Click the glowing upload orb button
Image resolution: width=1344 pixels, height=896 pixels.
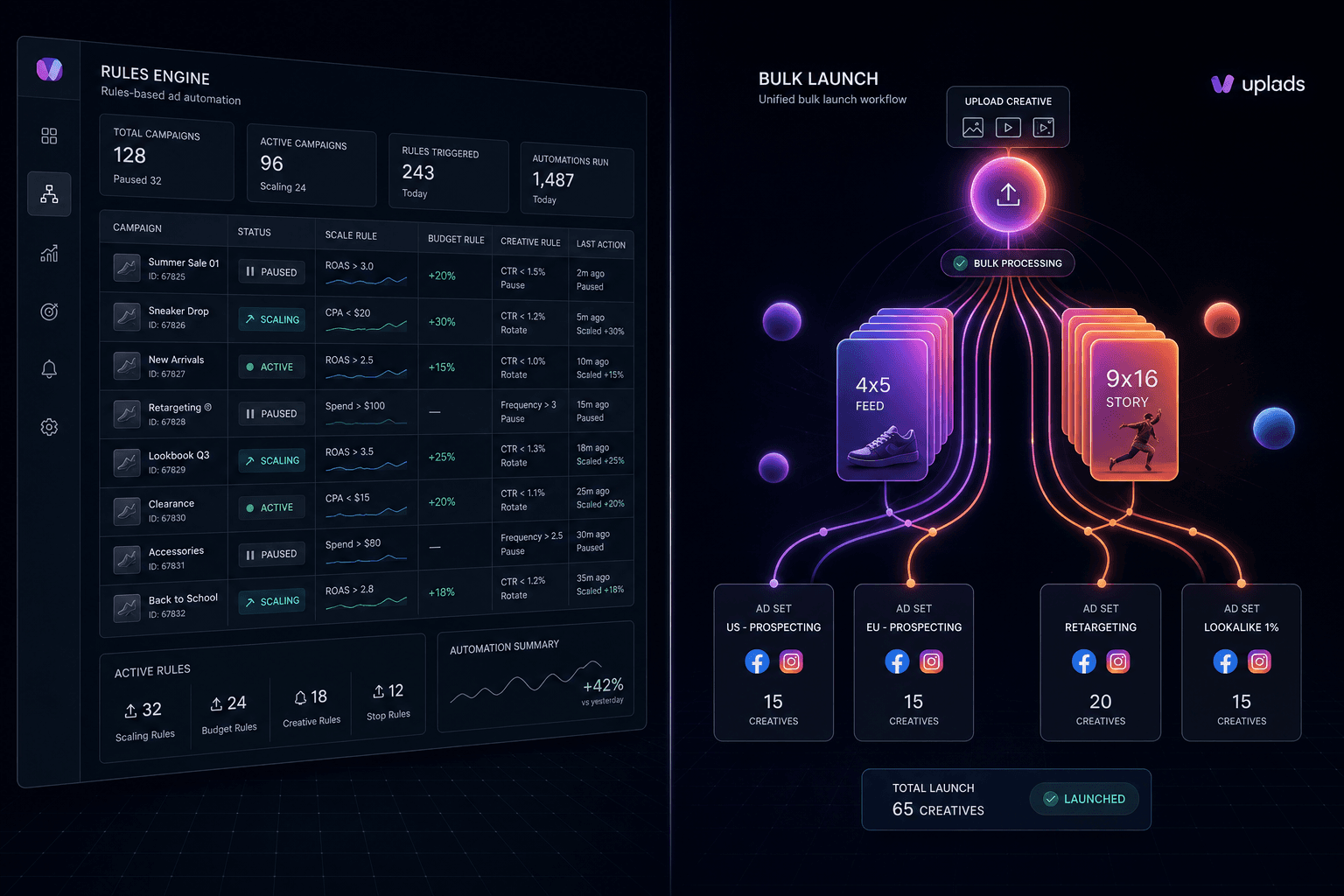coord(1008,194)
